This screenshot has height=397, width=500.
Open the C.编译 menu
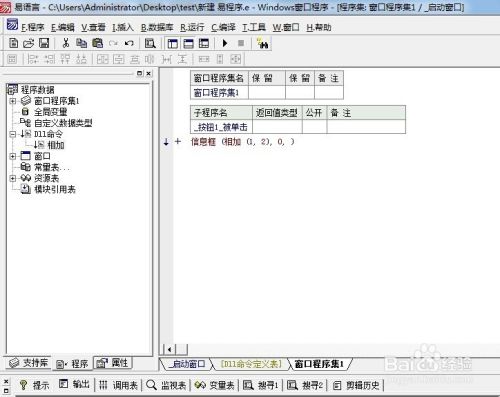(x=223, y=27)
